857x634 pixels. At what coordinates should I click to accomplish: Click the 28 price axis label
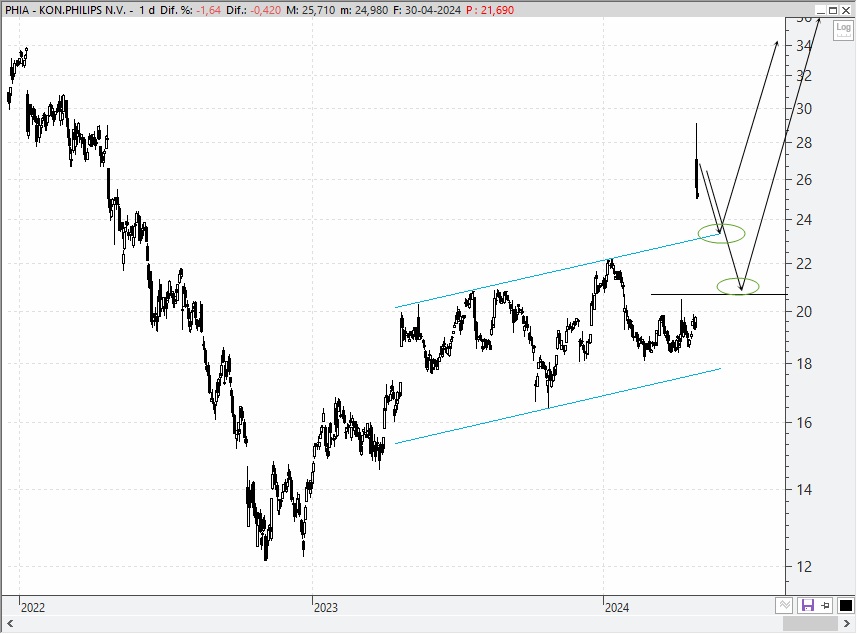pyautogui.click(x=804, y=143)
